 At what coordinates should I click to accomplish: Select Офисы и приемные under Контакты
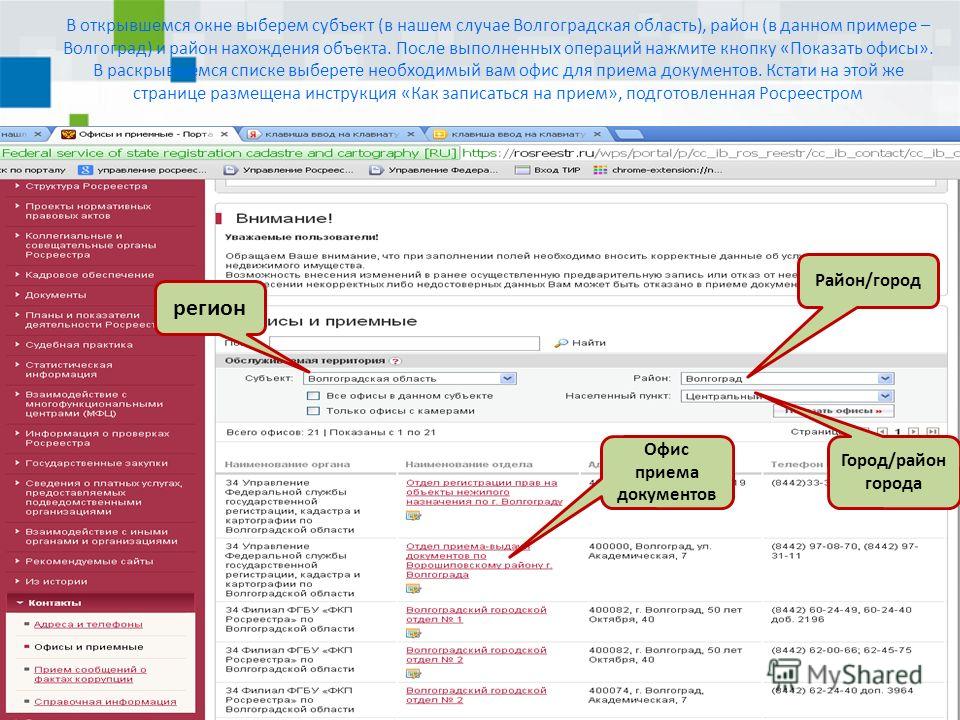[89, 647]
